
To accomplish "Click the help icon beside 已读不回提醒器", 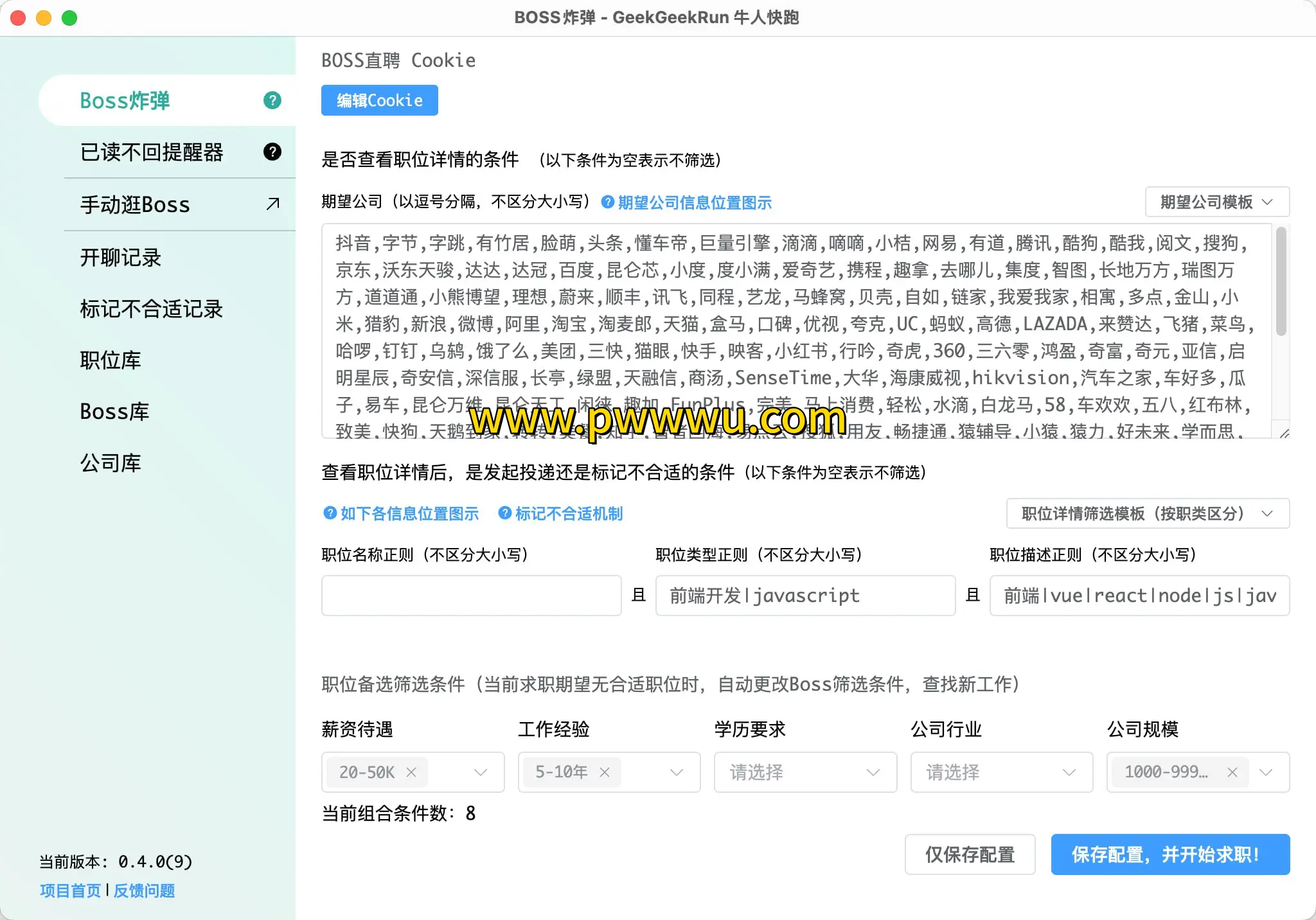I will click(x=272, y=152).
